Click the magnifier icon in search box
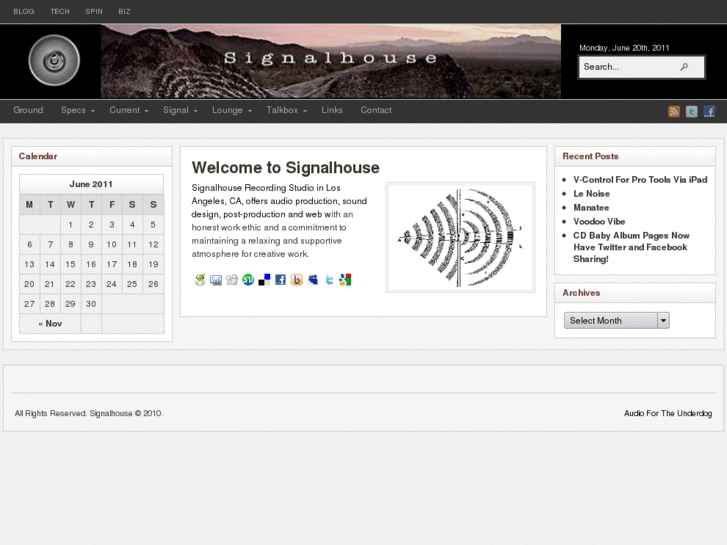The image size is (727, 545). click(x=684, y=67)
